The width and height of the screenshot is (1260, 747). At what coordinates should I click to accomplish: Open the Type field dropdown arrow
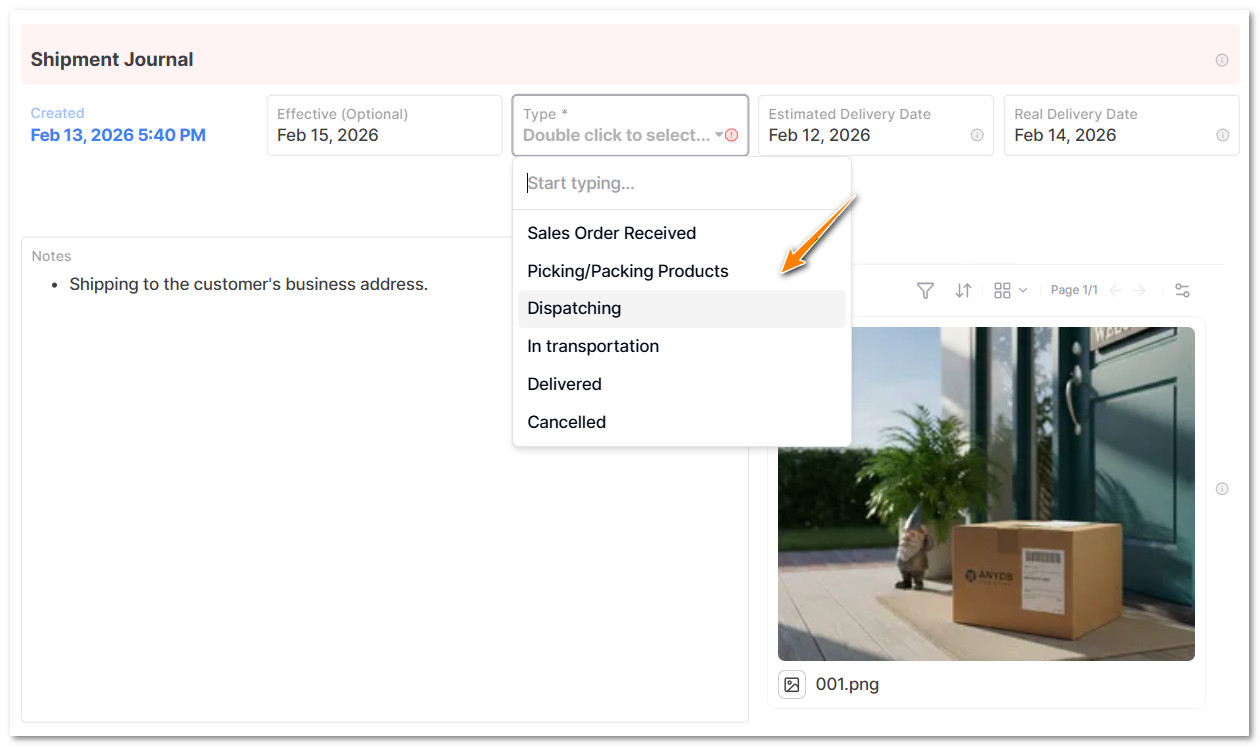tap(719, 135)
